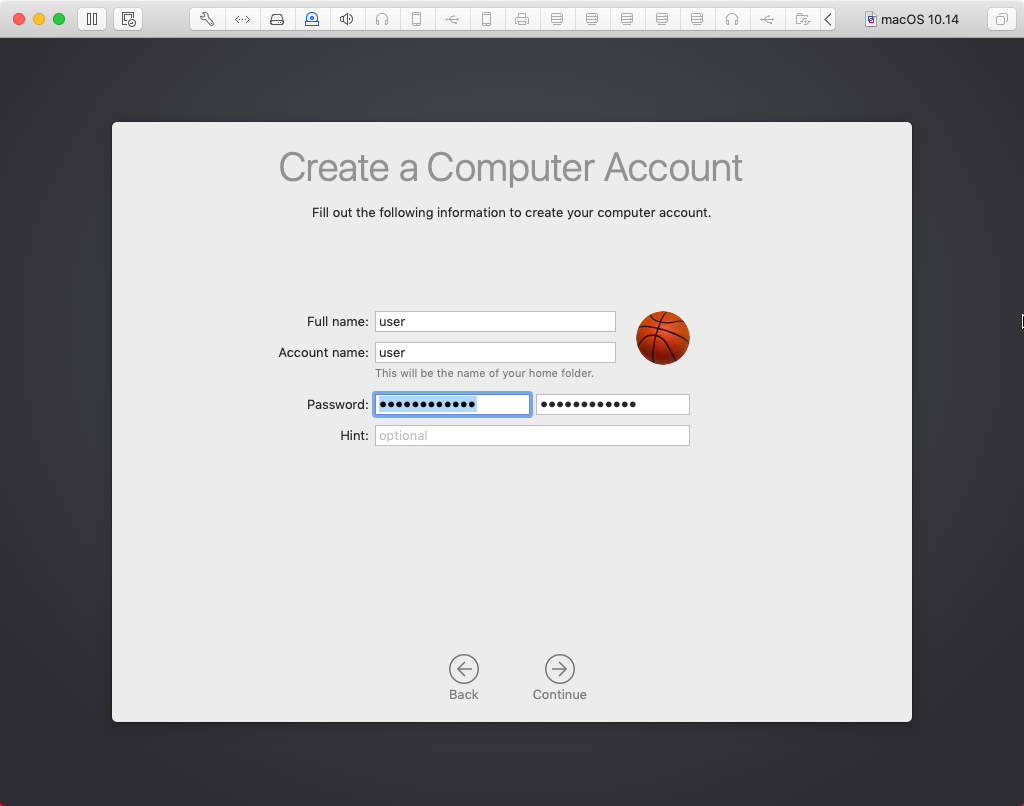Select the highlighted blue display icon
Viewport: 1024px width, 806px height.
312,19
